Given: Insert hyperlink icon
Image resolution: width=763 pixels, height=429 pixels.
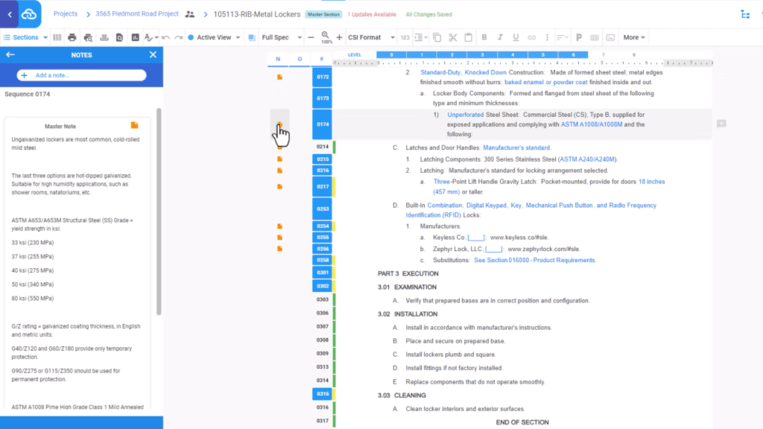Looking at the screenshot, I should pyautogui.click(x=531, y=37).
